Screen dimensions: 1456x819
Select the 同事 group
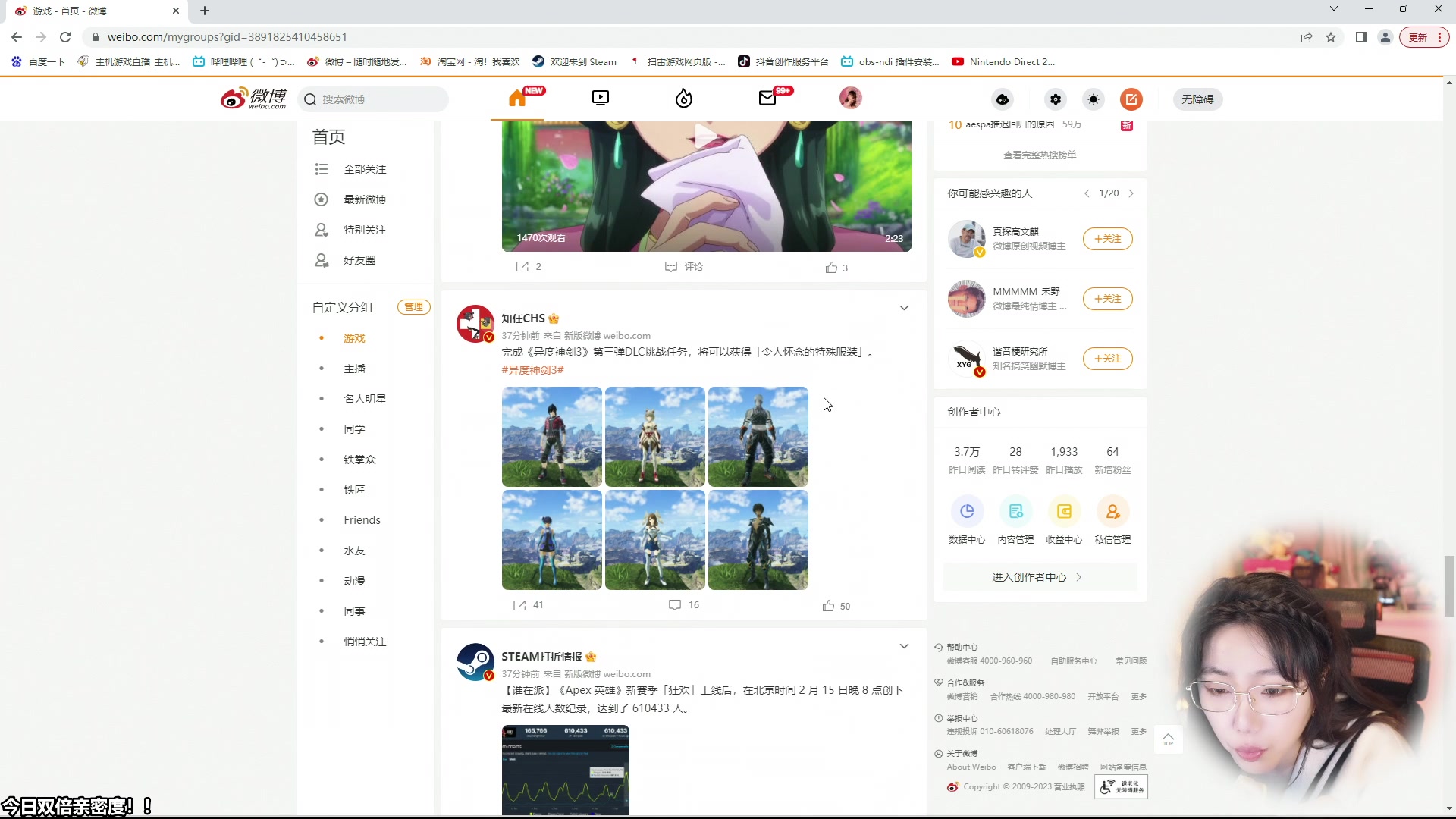tap(354, 611)
